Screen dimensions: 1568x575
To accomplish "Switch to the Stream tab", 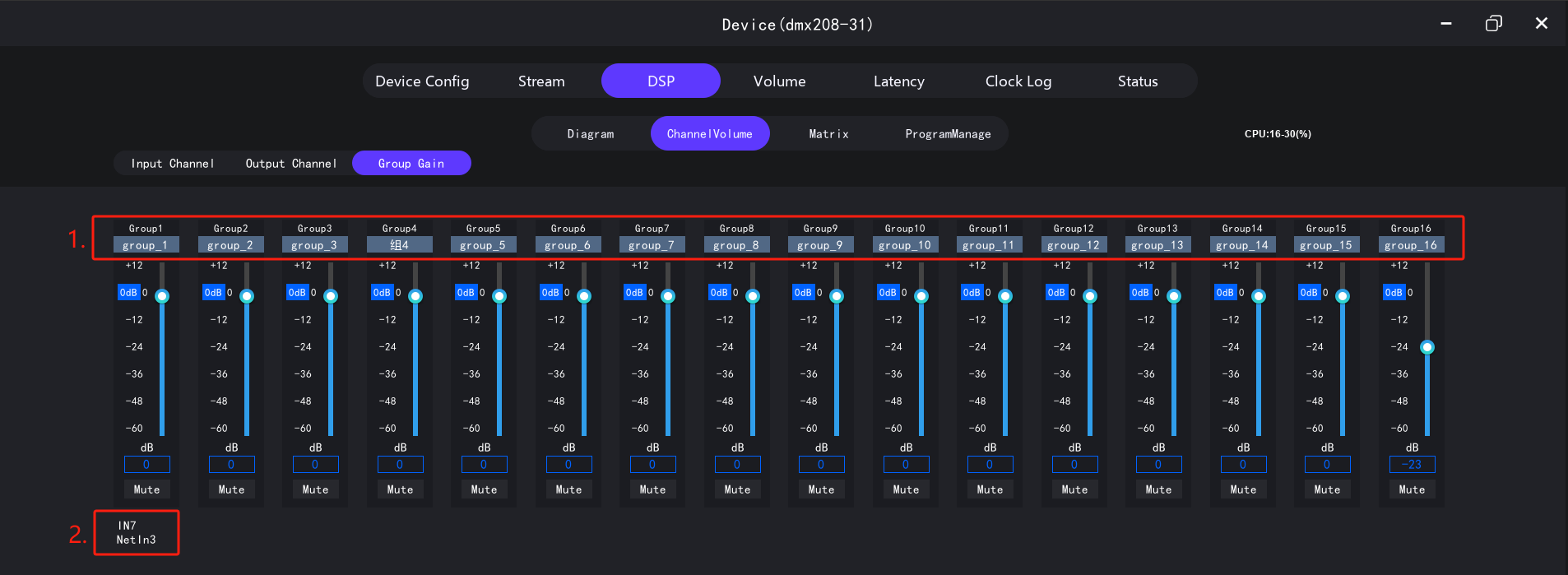I will [x=541, y=81].
